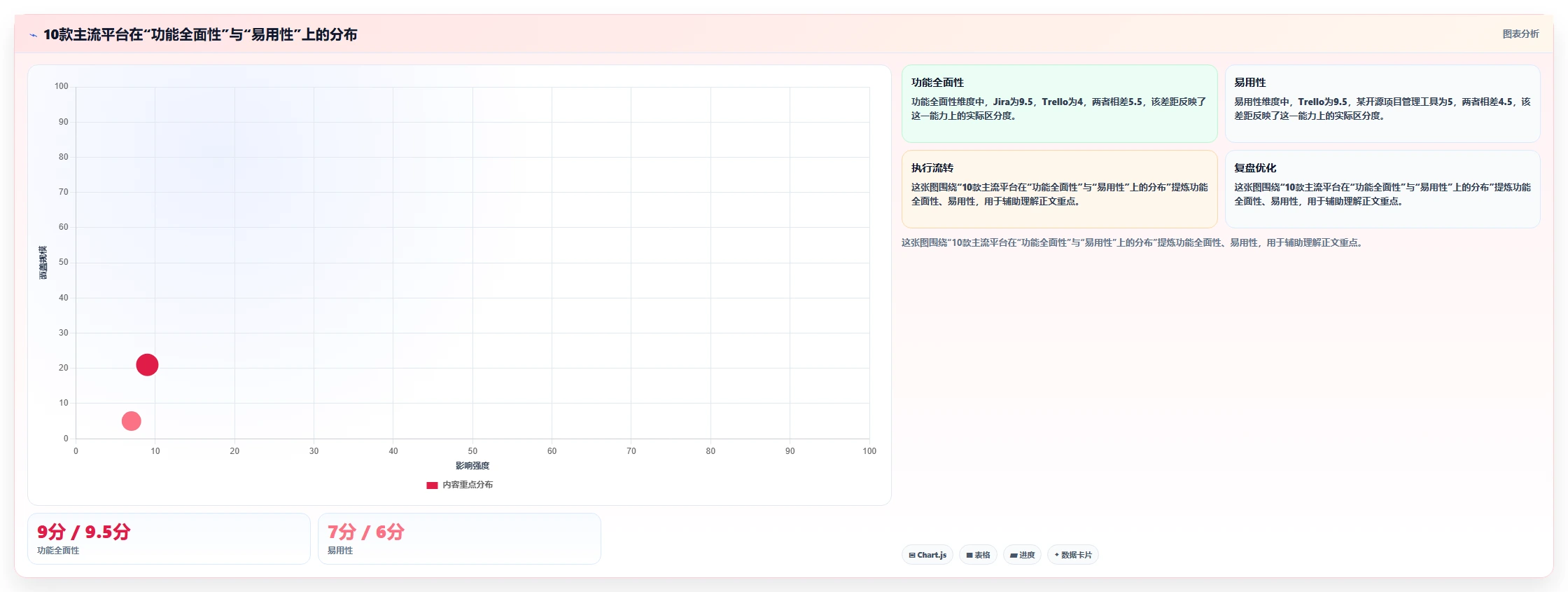Viewport: 1568px width, 592px height.
Task: Open the 复盘优化 insight card
Action: (1382, 189)
